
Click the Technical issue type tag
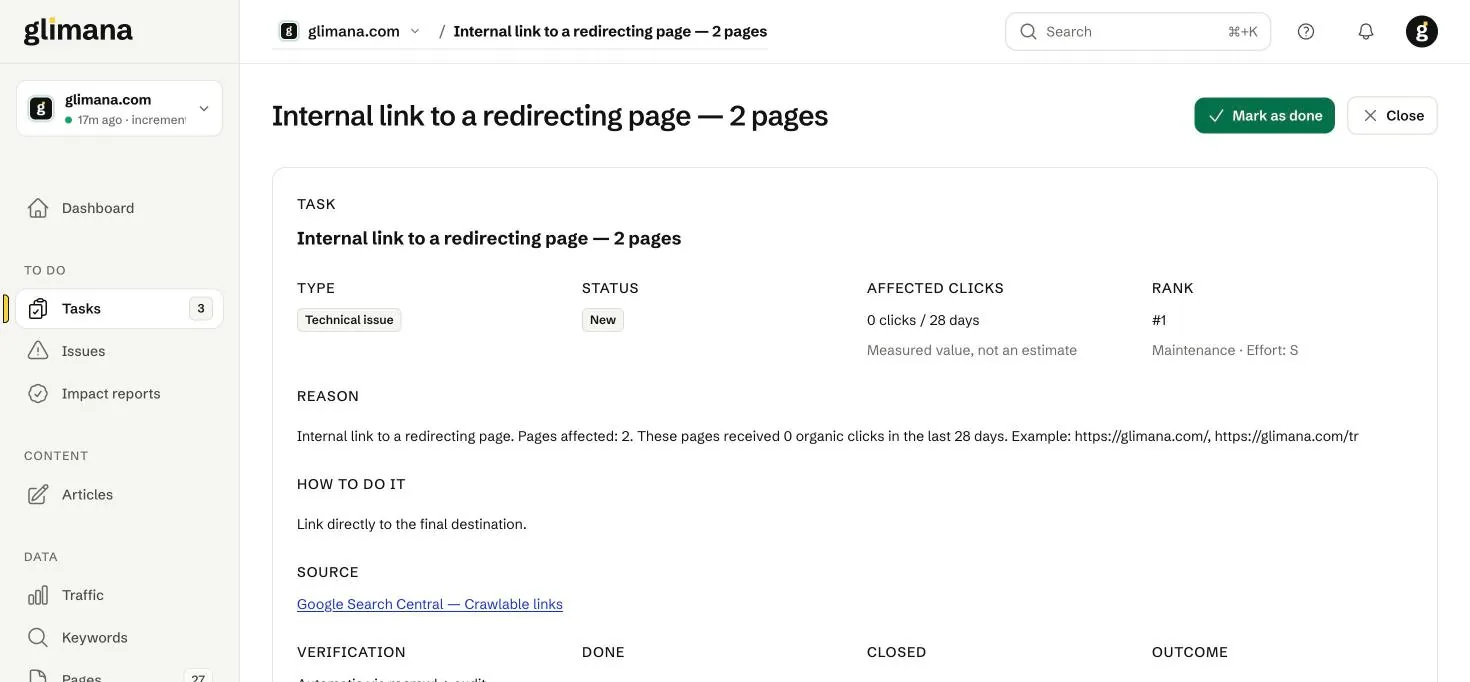coord(349,320)
